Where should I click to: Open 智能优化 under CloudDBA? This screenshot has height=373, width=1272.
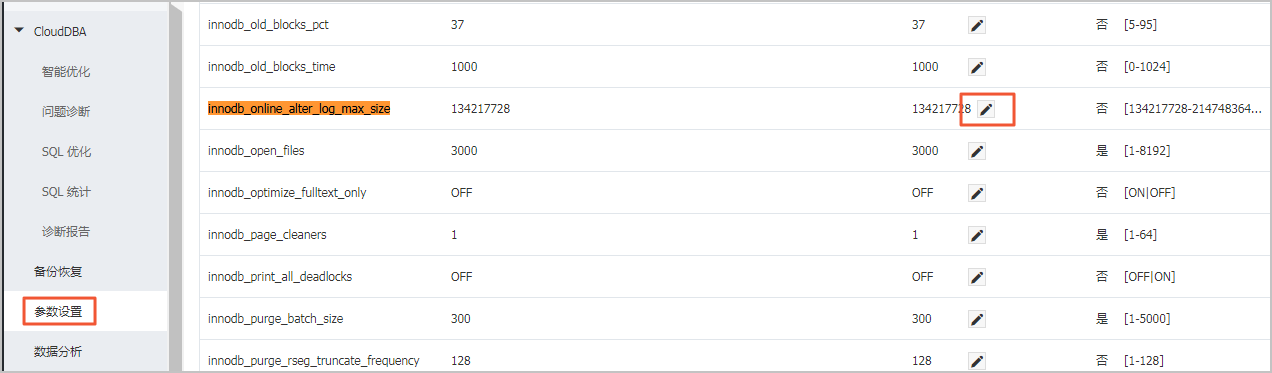(66, 72)
